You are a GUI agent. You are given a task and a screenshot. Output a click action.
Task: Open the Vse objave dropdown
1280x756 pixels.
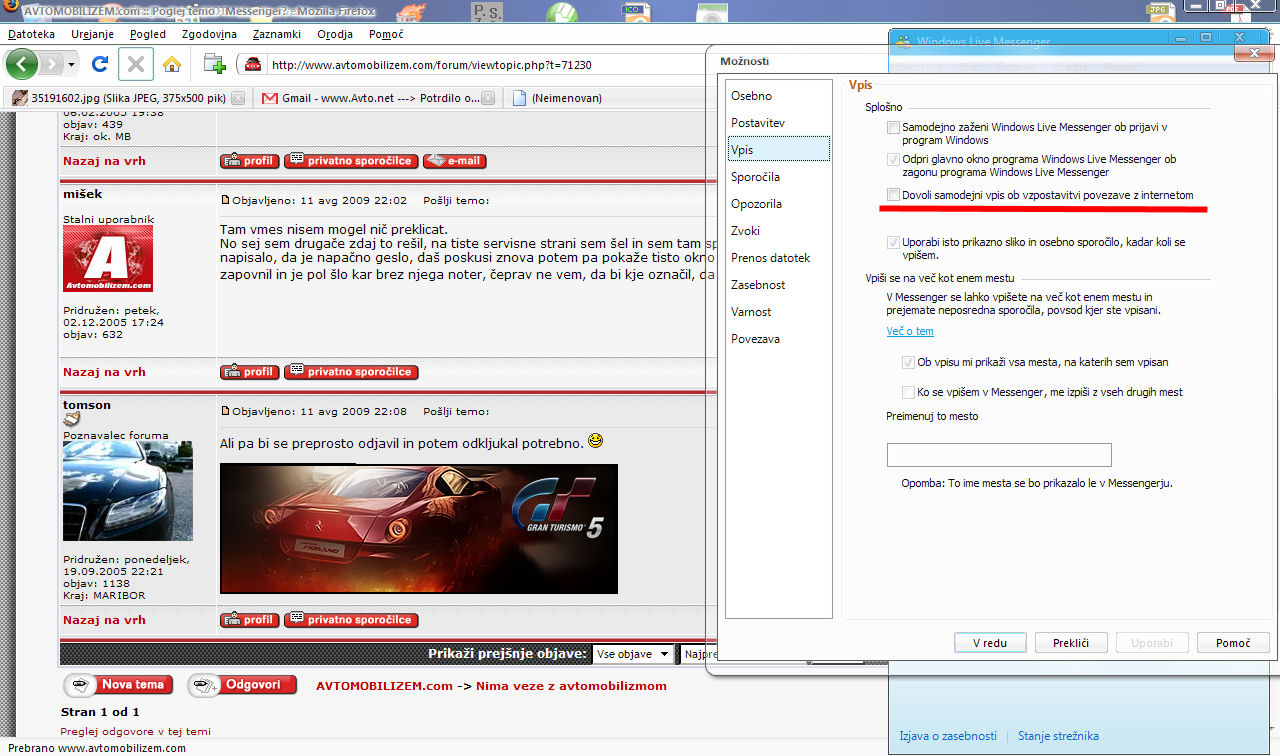(x=633, y=654)
